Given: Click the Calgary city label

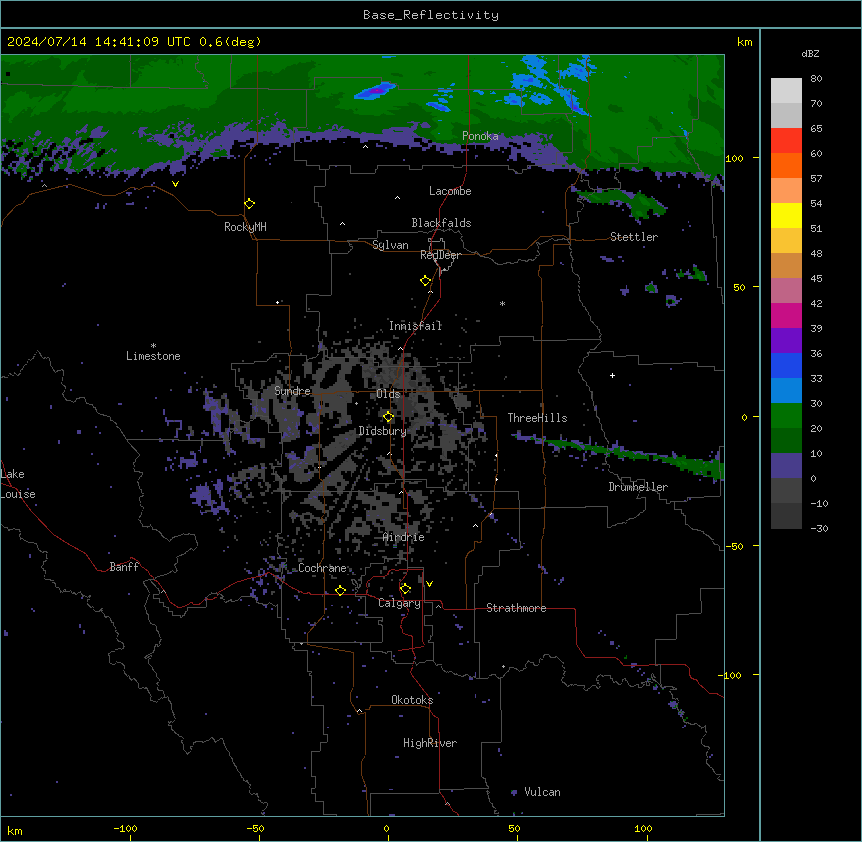Looking at the screenshot, I should [399, 603].
